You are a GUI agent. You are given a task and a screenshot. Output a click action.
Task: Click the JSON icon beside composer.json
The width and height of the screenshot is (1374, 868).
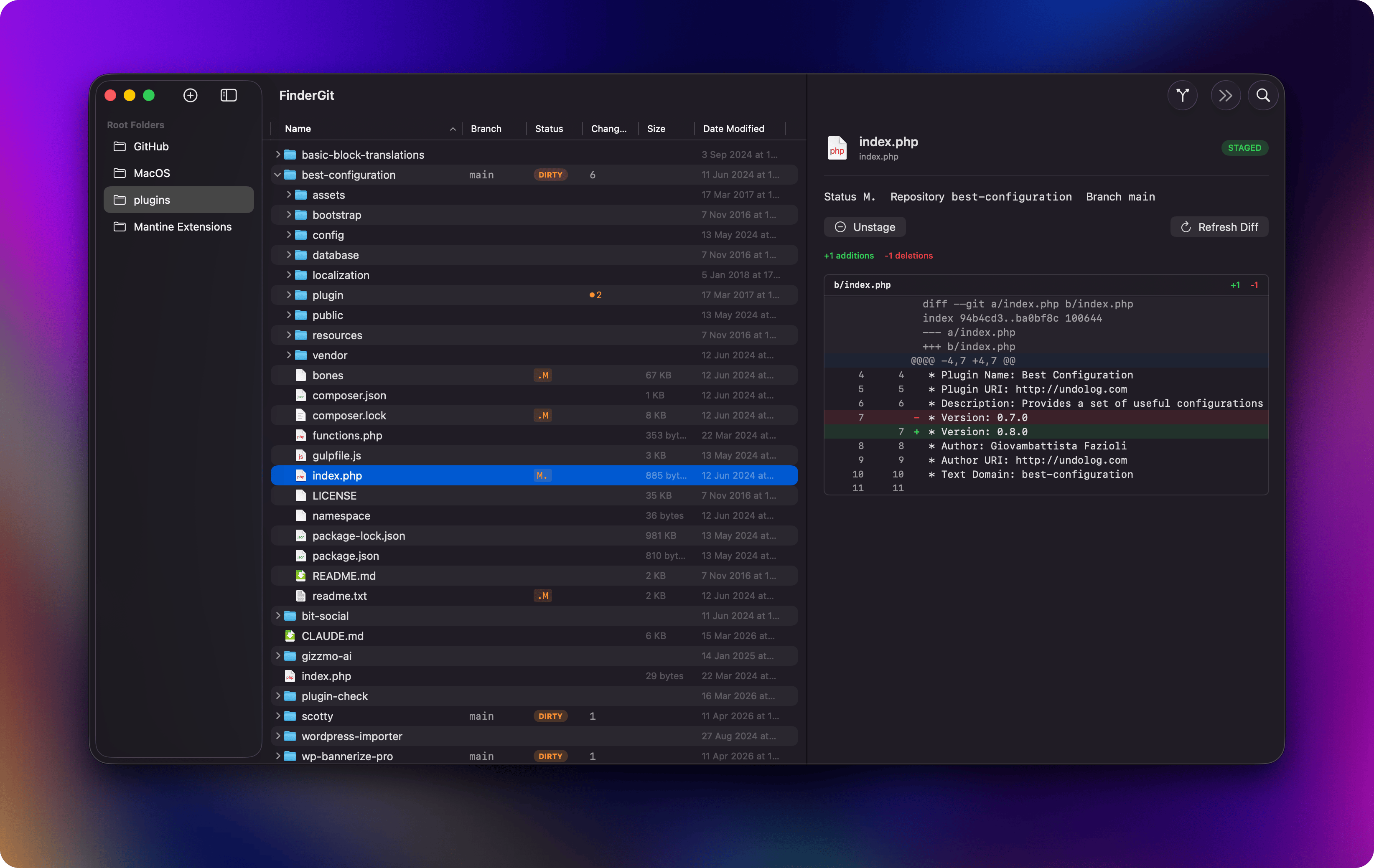[x=301, y=395]
